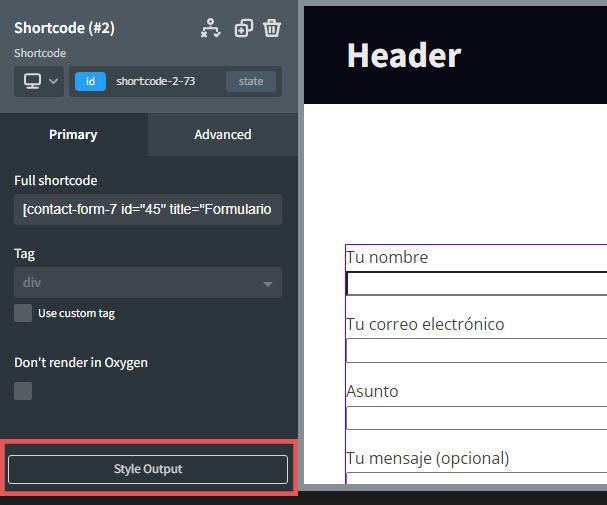Click the Asunto input field
This screenshot has height=505, width=607.
point(477,418)
